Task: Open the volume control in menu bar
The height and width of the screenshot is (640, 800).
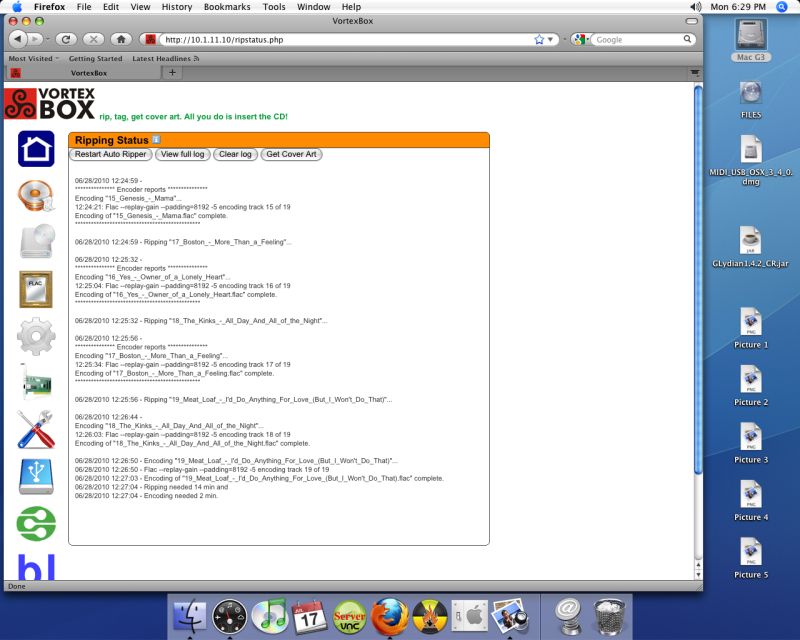Action: [695, 7]
